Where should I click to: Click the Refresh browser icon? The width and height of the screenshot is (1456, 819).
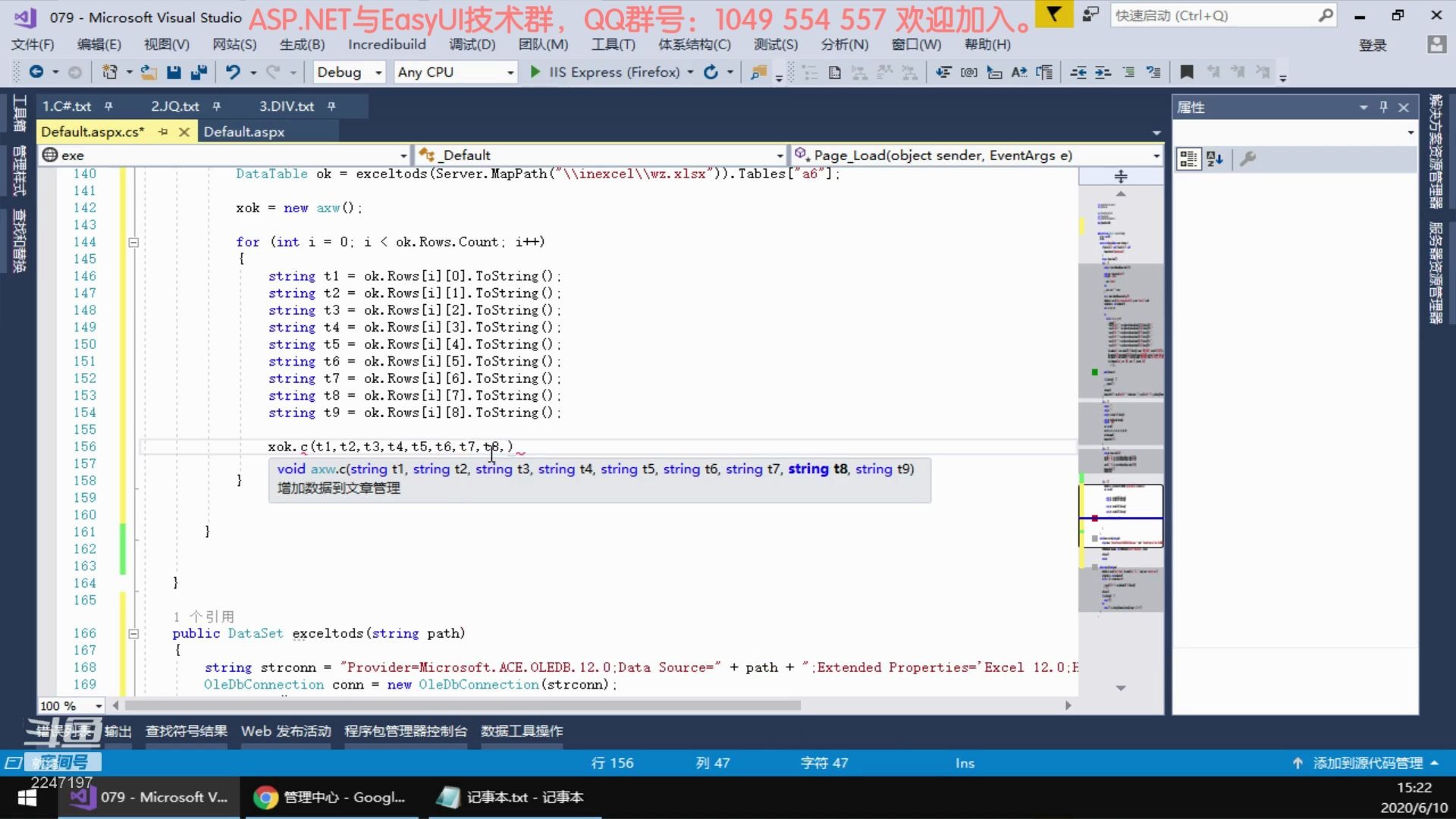[711, 72]
